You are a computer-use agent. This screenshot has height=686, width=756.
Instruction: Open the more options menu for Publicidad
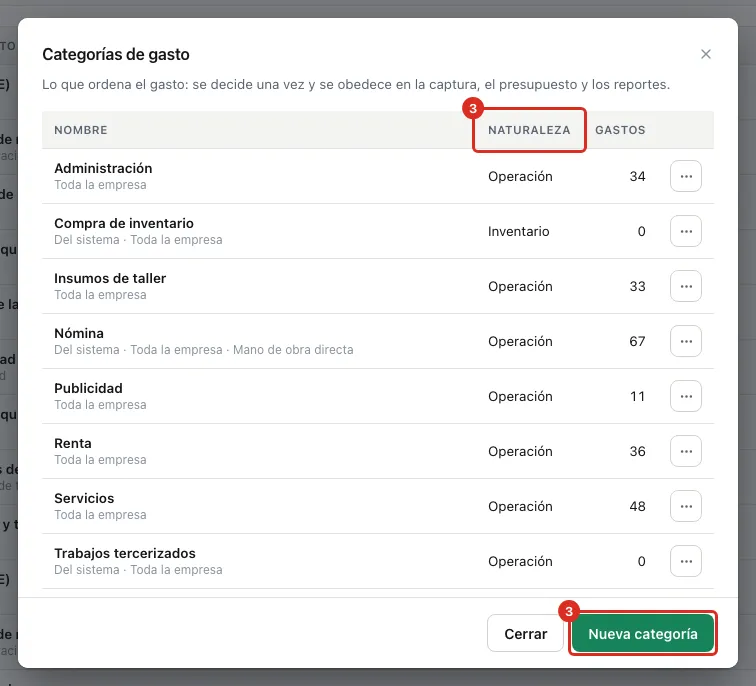[686, 396]
